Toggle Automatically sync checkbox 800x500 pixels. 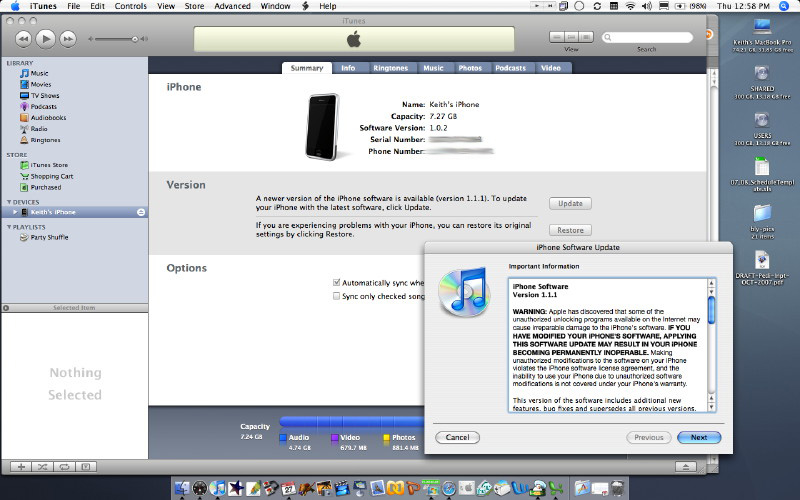[x=336, y=283]
